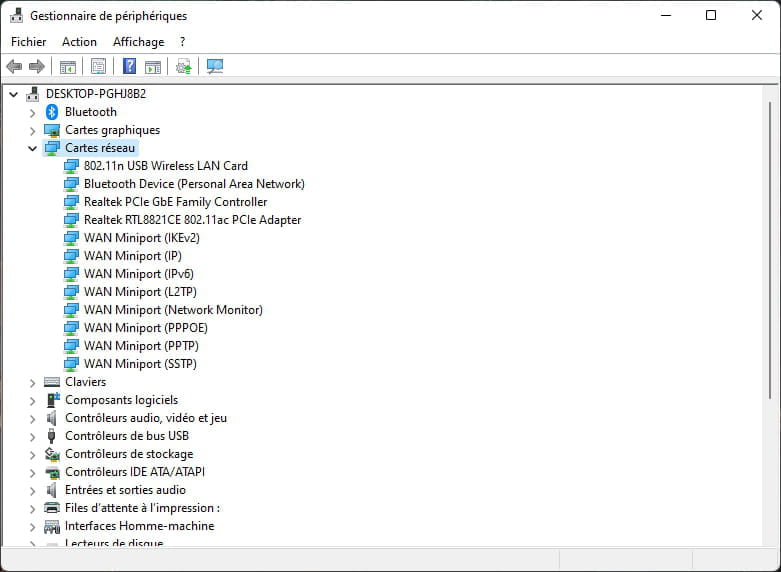
Task: Click the Contrôleurs de bus USB icon
Action: tap(51, 436)
